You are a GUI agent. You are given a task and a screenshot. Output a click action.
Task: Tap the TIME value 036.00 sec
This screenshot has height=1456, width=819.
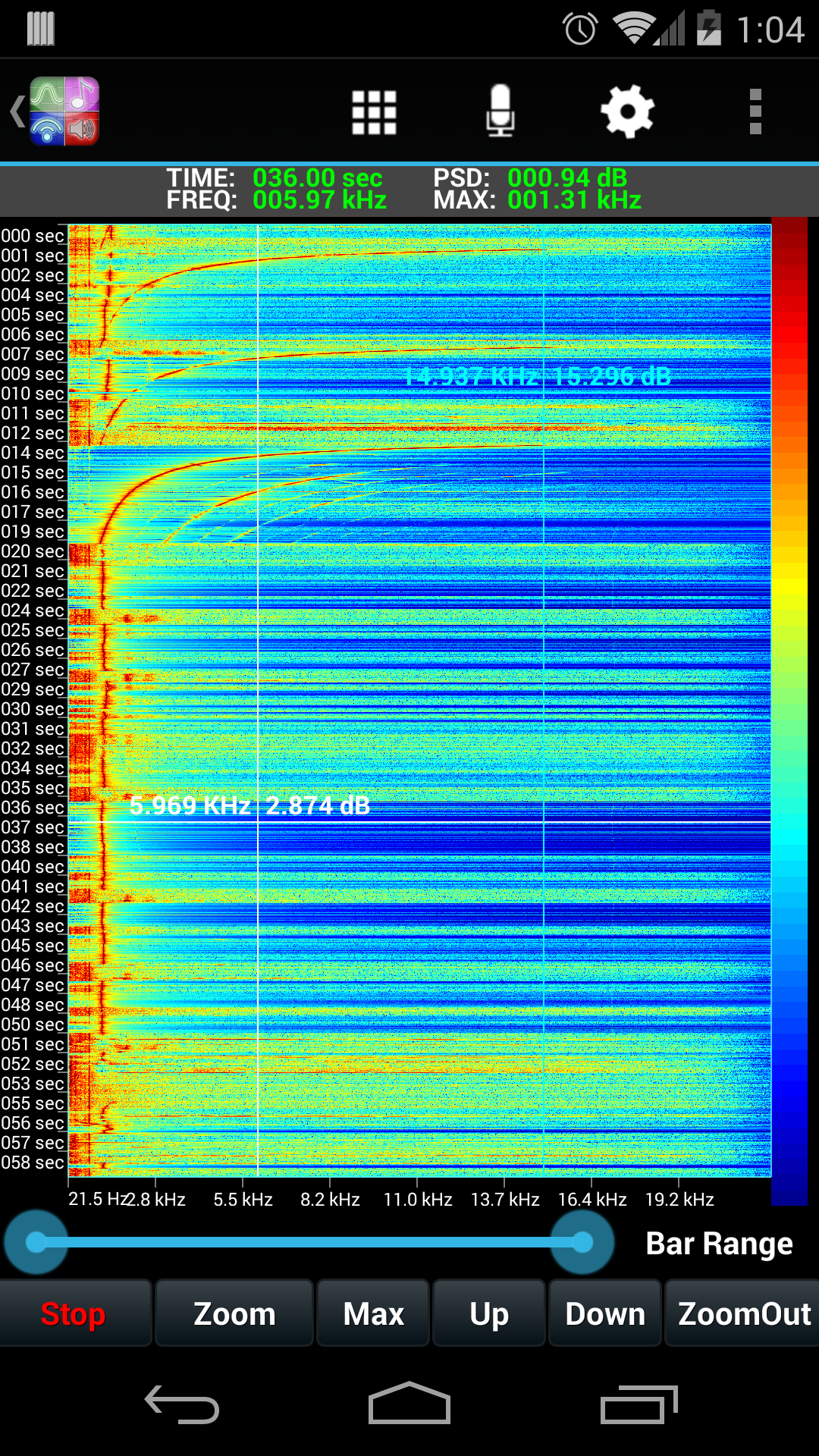point(318,178)
